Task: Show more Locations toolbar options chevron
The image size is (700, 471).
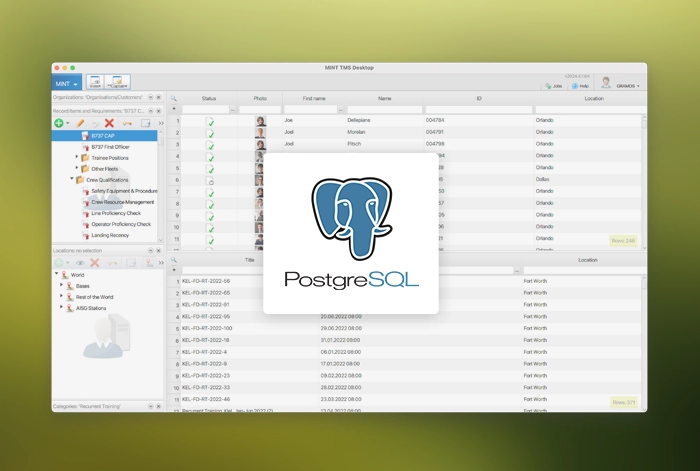Action: [161, 263]
